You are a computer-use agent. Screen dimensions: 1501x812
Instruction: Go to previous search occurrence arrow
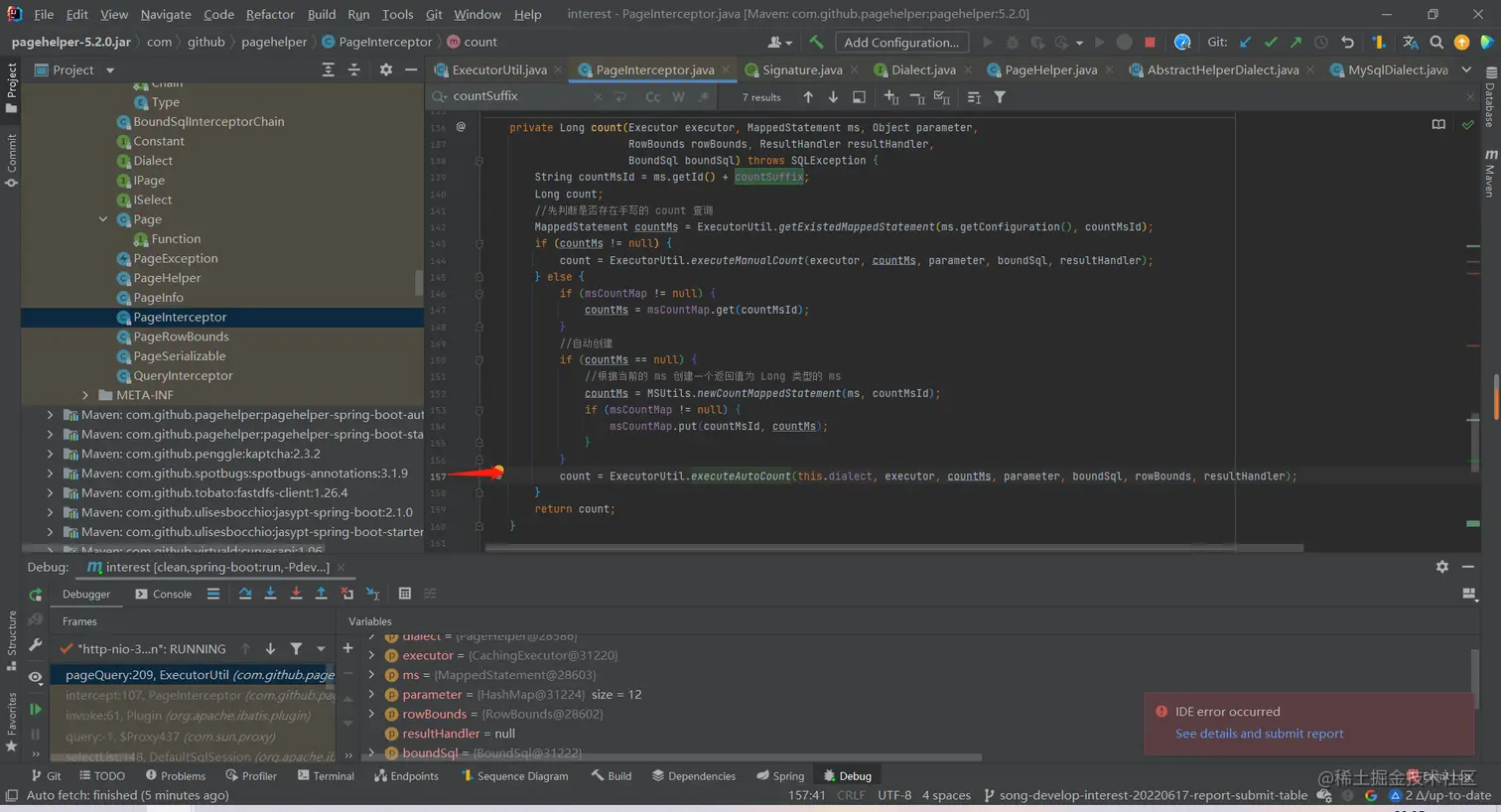point(808,97)
